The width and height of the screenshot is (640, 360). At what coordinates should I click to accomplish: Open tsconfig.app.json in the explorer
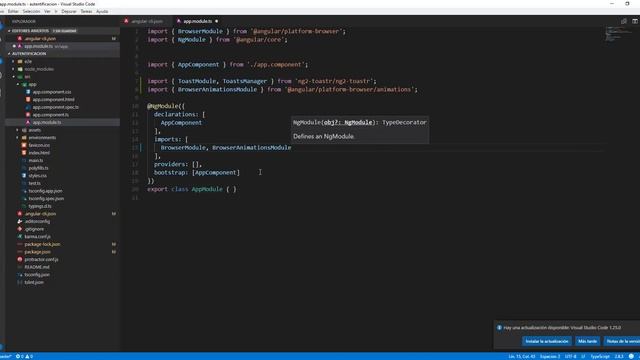tap(45, 191)
